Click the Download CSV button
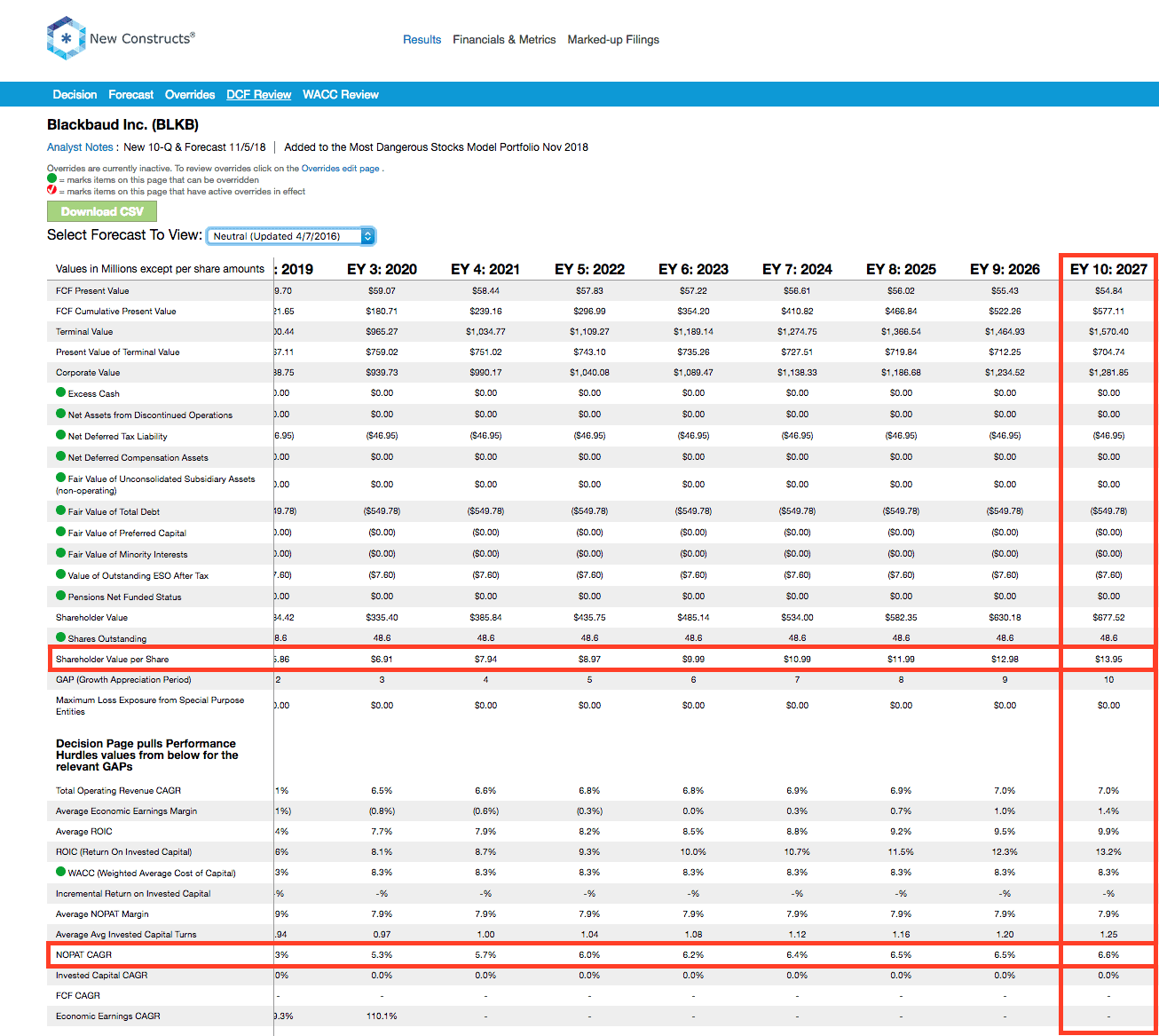Image resolution: width=1159 pixels, height=1036 pixels. [x=102, y=211]
